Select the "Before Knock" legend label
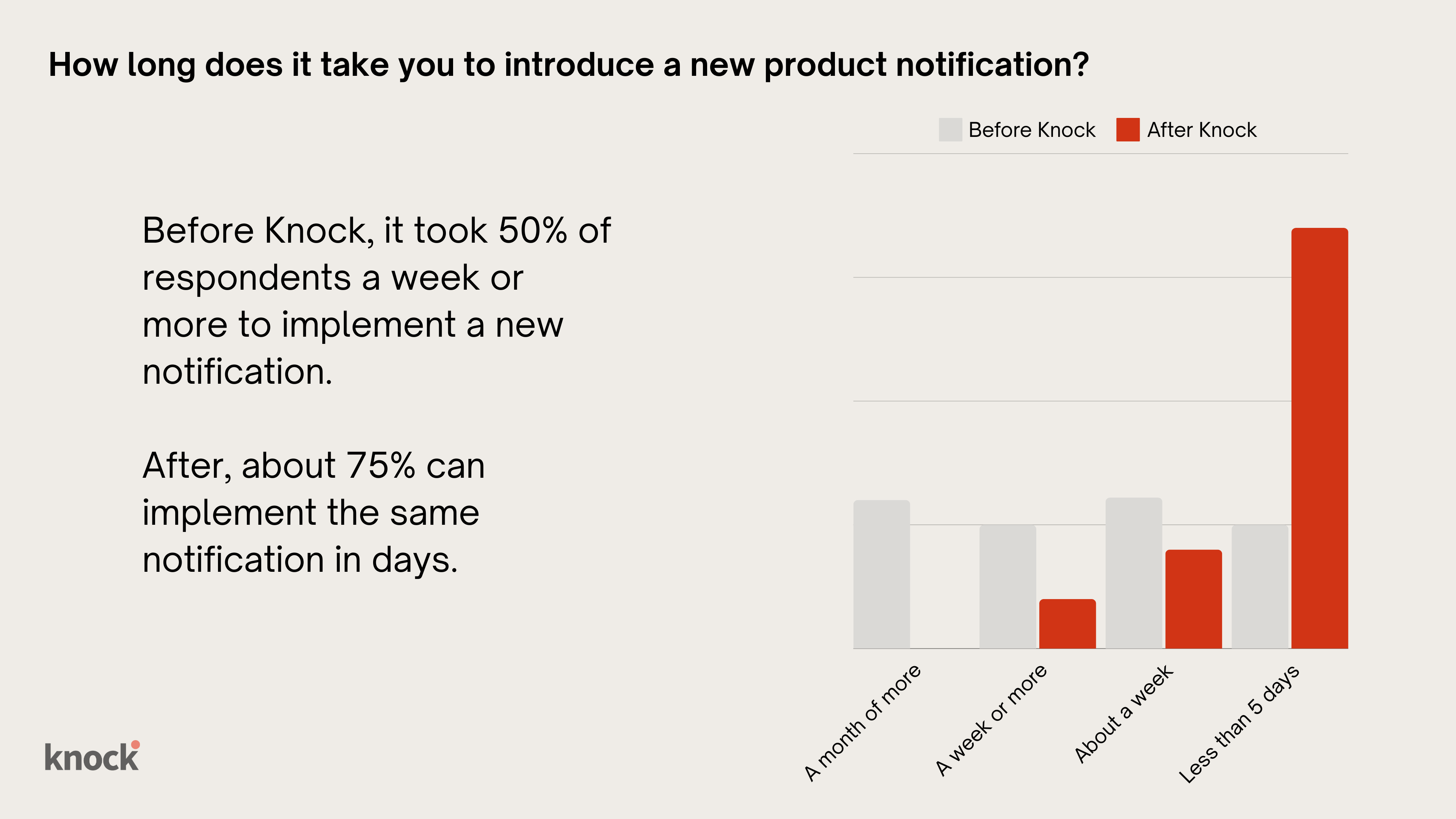 click(1031, 130)
